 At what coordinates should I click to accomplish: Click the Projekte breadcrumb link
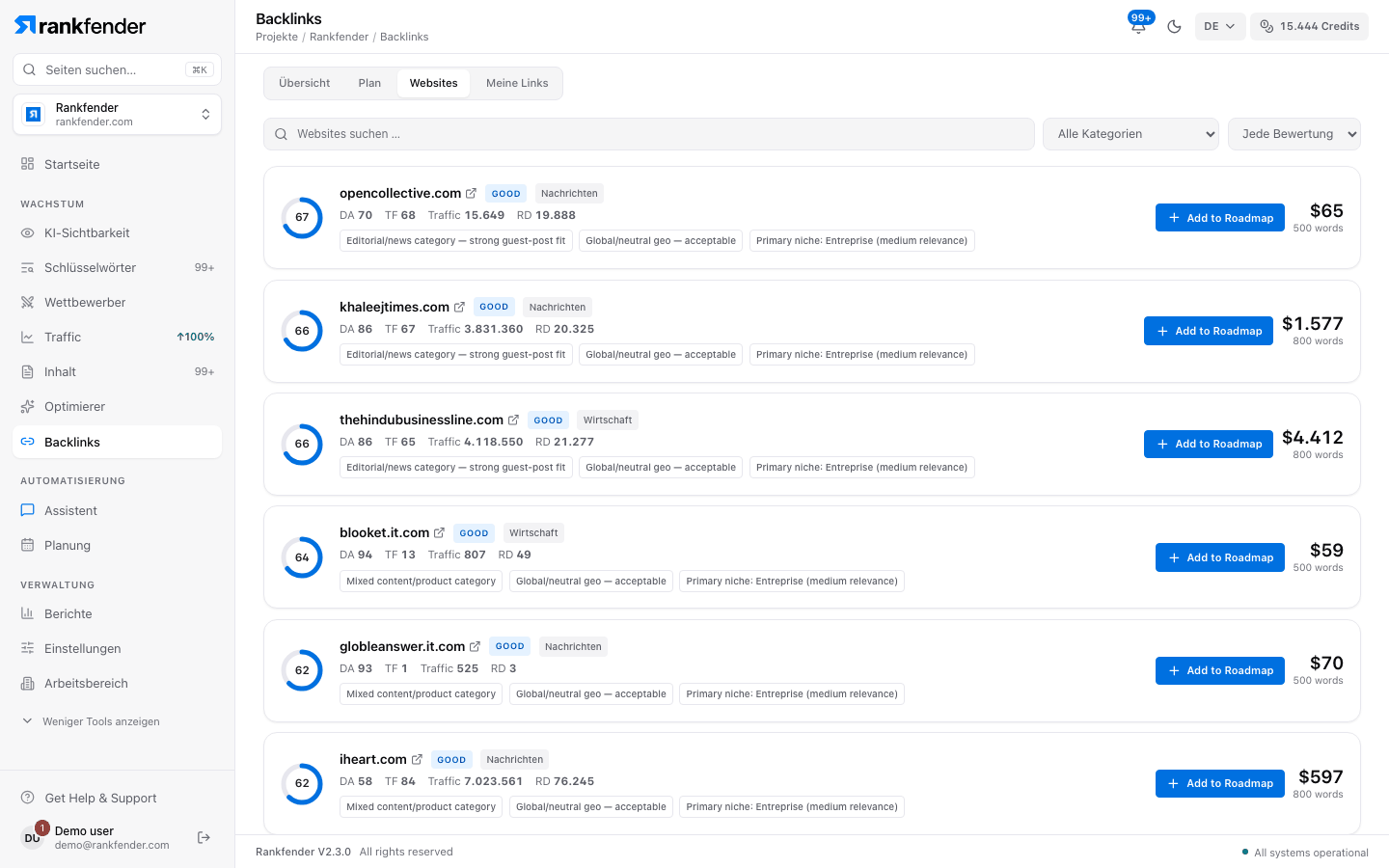coord(277,37)
